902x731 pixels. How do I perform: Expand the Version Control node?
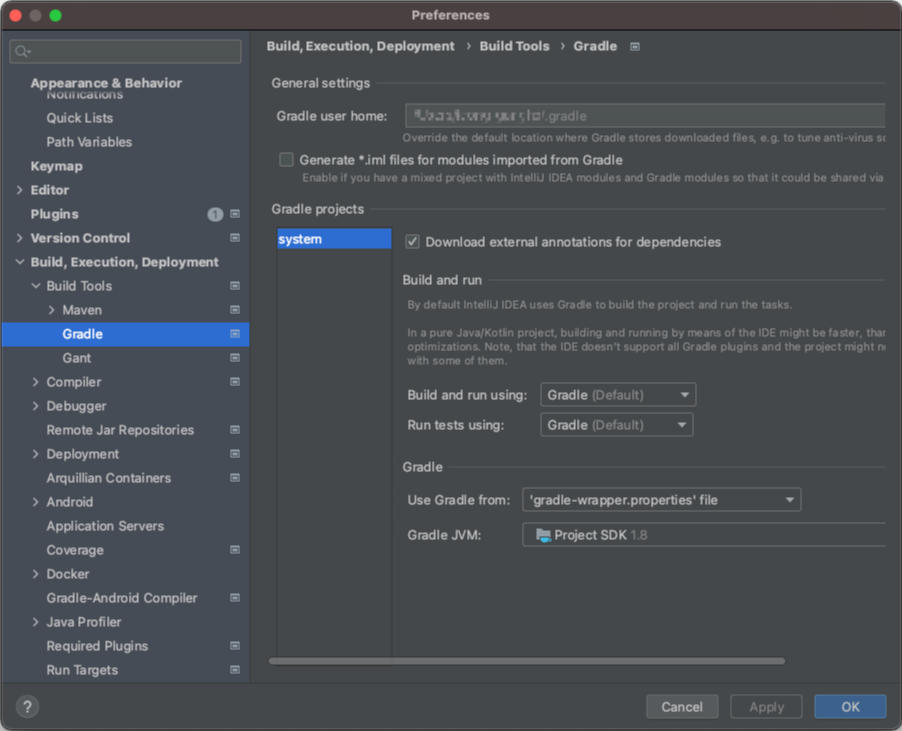[20, 238]
